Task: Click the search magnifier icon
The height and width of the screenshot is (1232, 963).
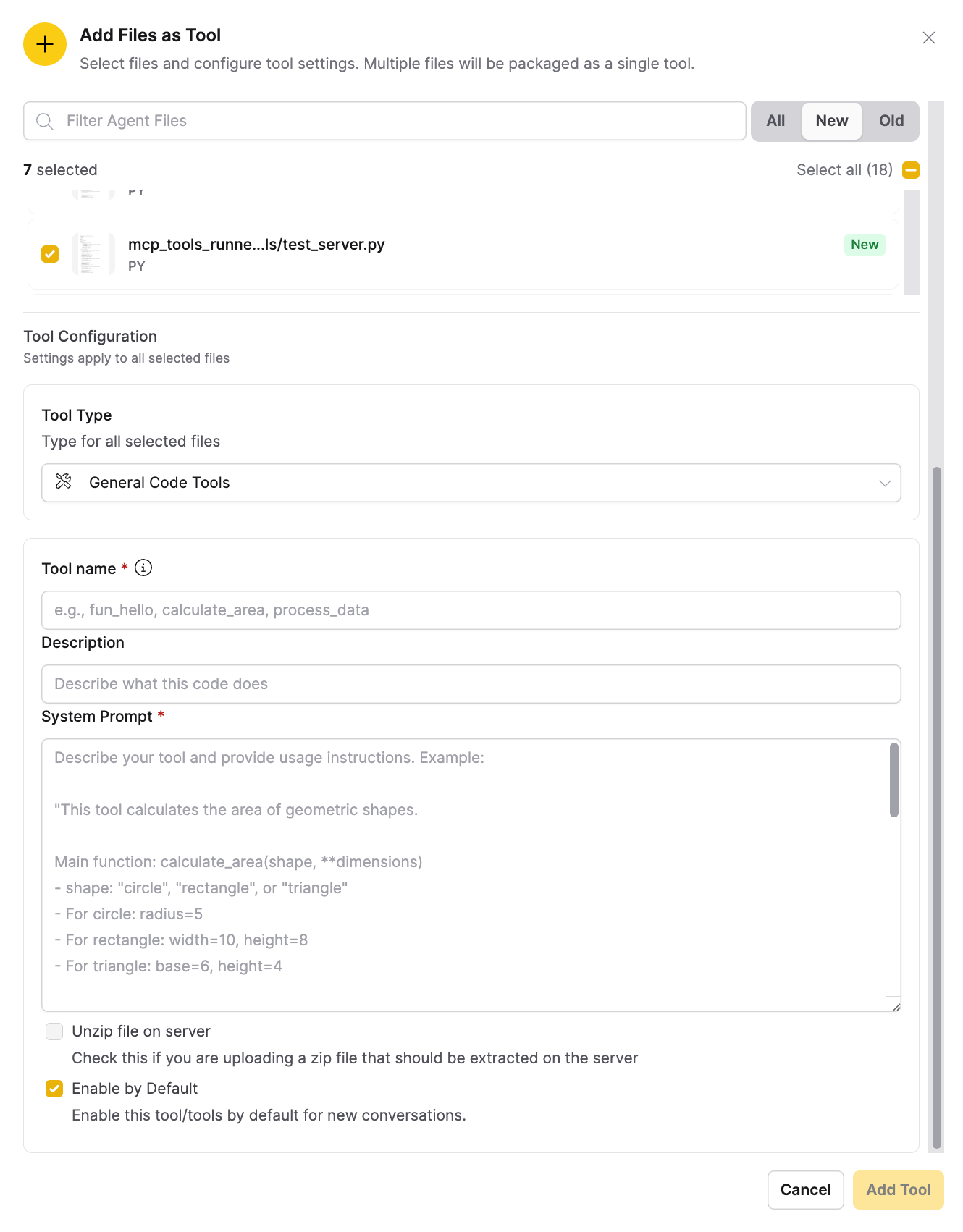Action: [x=45, y=121]
